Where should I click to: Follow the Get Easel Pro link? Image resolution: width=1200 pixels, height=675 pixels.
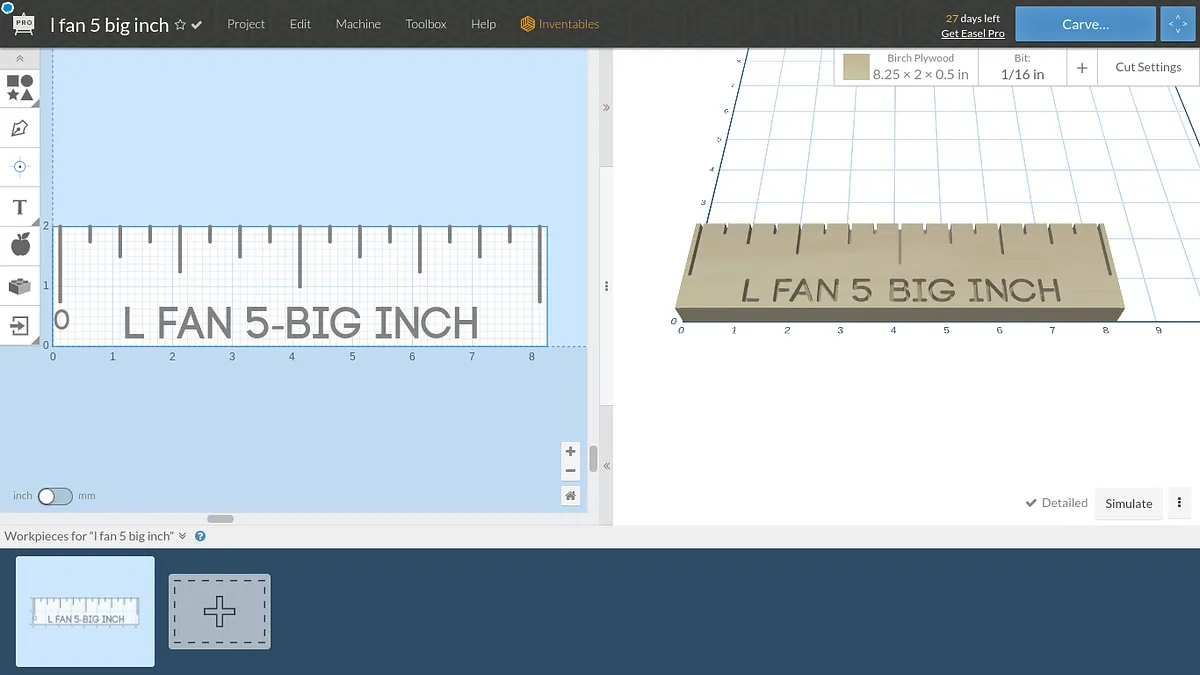[972, 34]
